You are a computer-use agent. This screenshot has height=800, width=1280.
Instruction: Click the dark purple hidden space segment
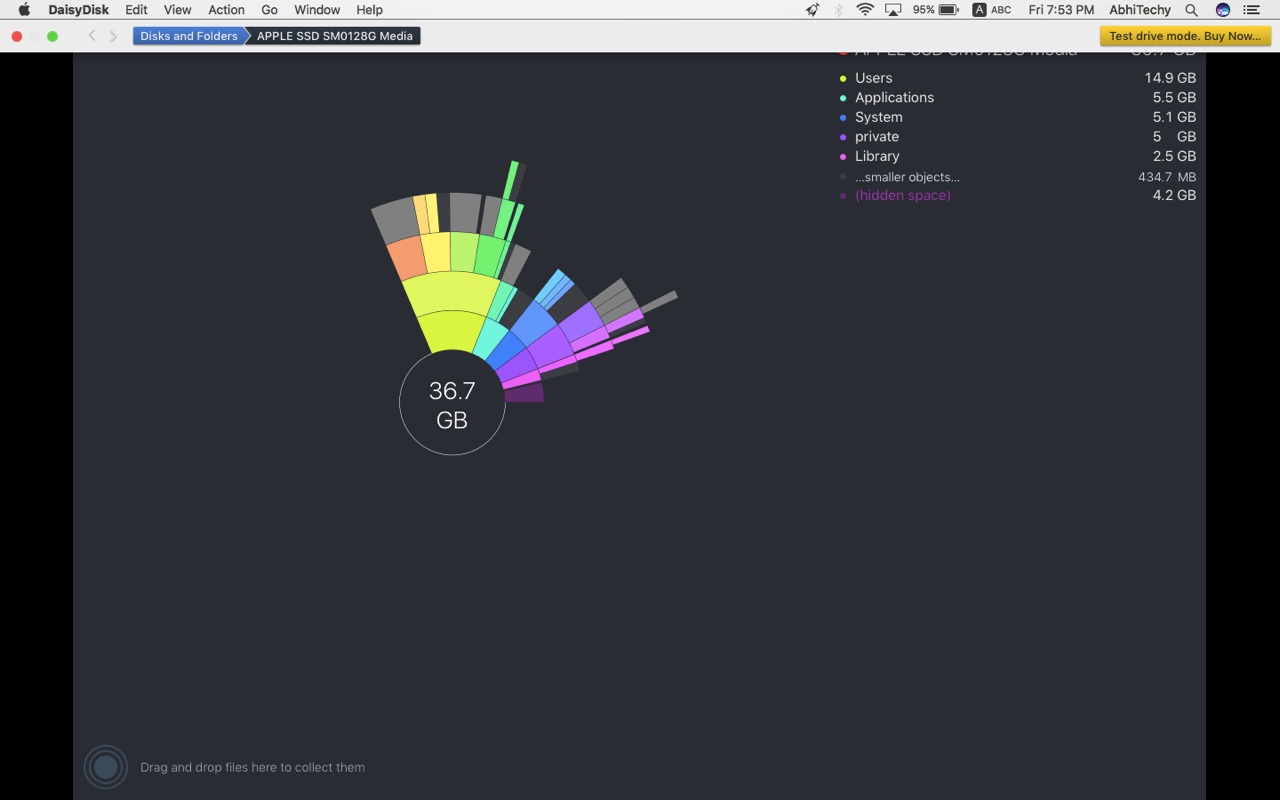[x=525, y=393]
